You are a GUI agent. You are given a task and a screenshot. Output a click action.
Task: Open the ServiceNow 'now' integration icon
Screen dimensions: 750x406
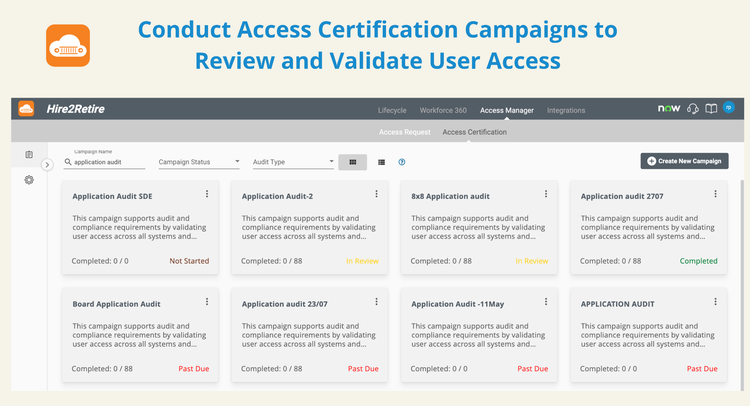click(x=669, y=109)
